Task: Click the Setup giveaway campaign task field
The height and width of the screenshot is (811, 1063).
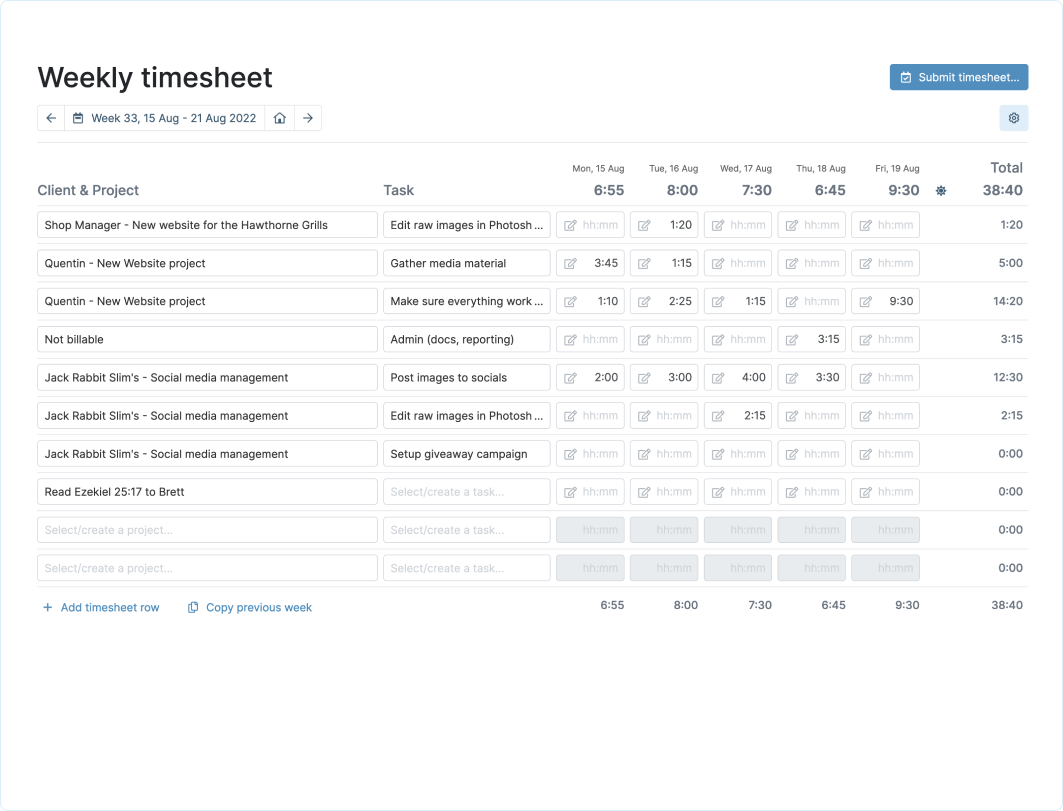Action: coord(466,453)
